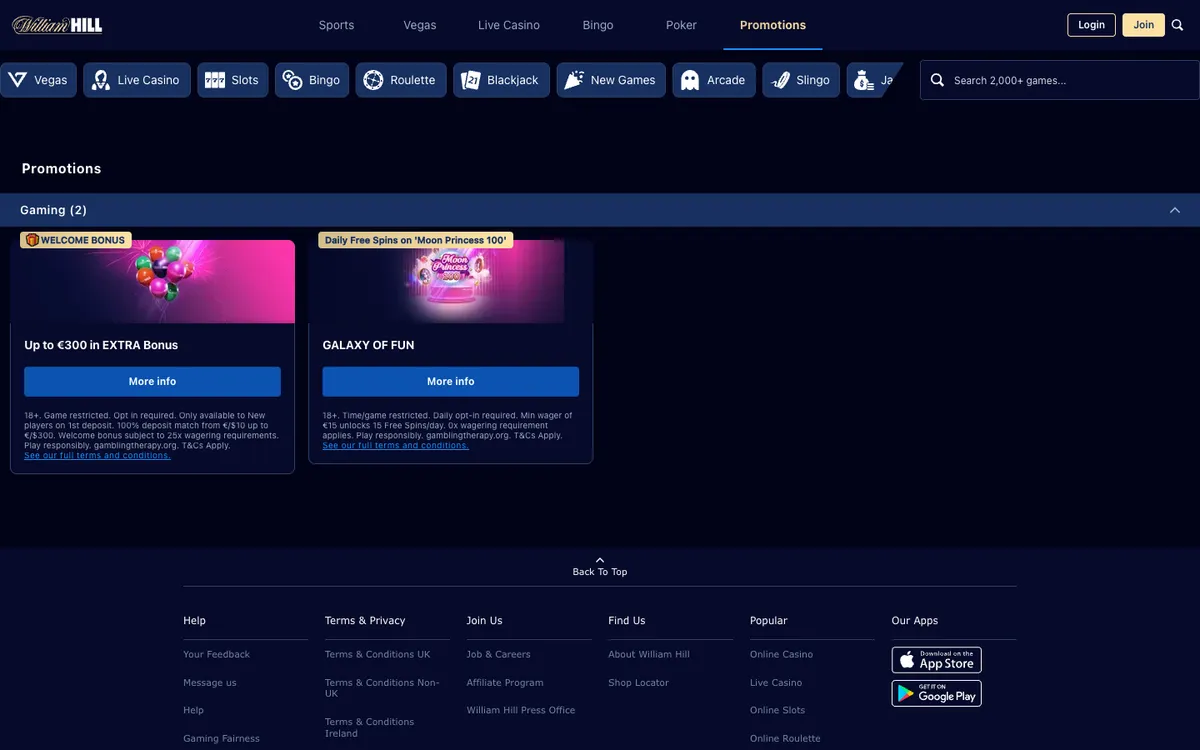Click More info for Welcome Bonus
The height and width of the screenshot is (750, 1200).
(x=152, y=381)
